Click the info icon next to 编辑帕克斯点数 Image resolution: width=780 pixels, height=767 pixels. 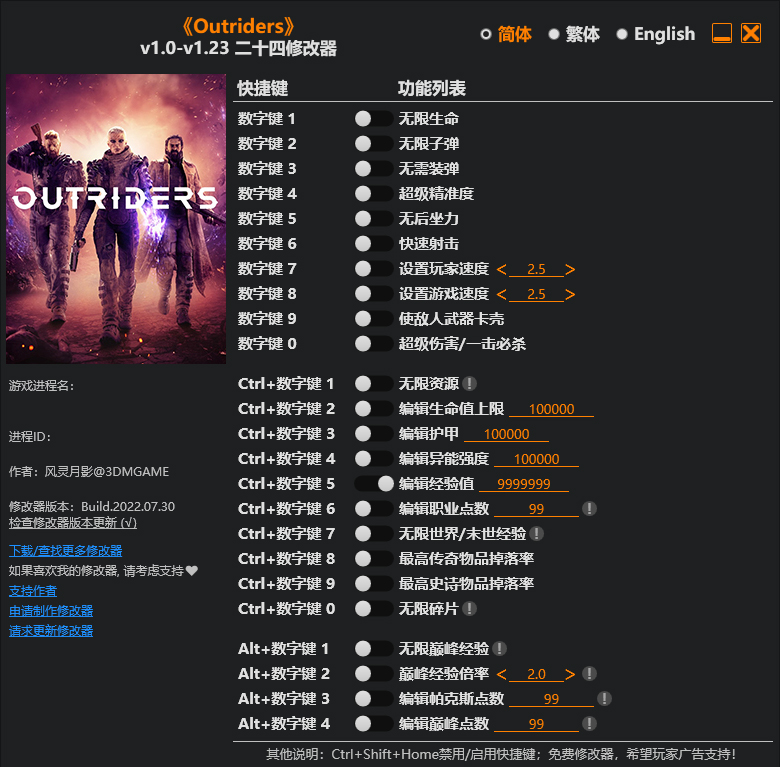(x=604, y=698)
